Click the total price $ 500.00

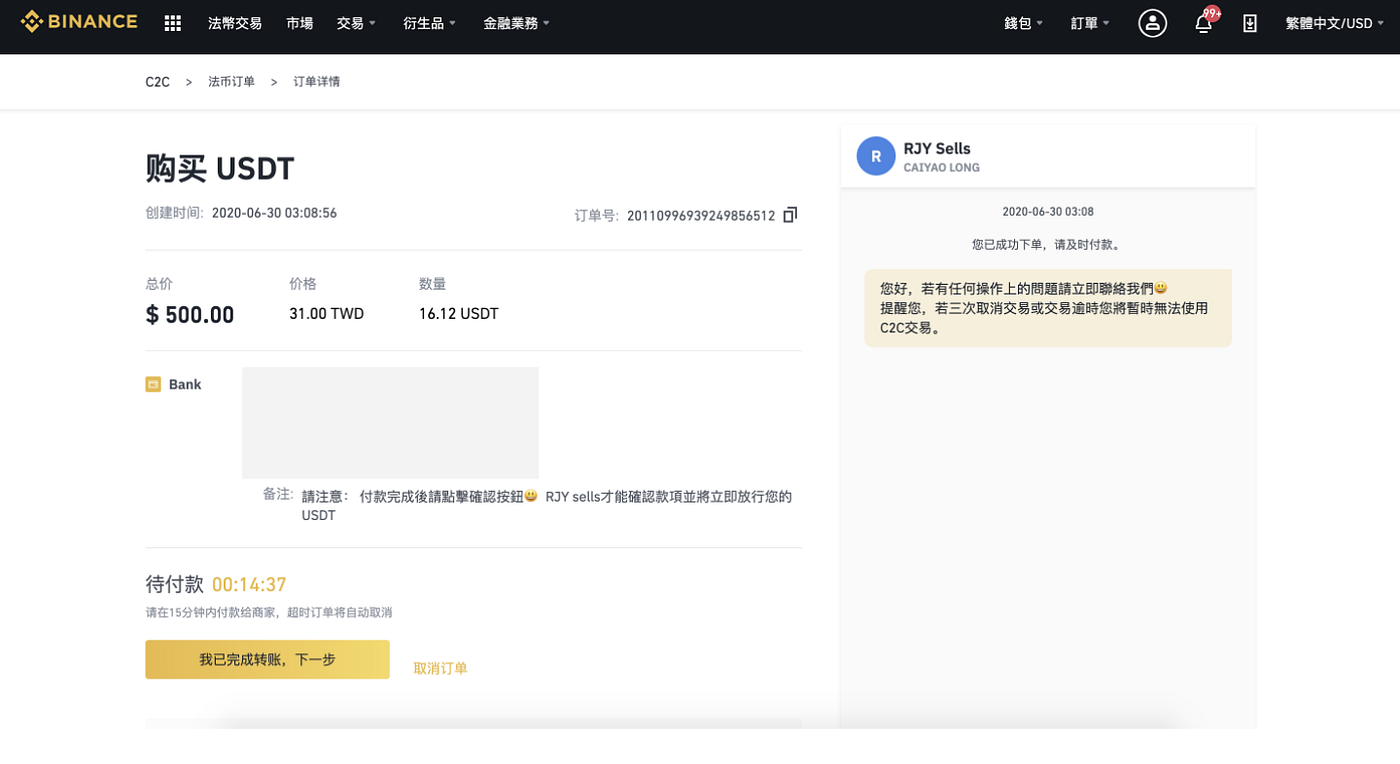click(190, 315)
